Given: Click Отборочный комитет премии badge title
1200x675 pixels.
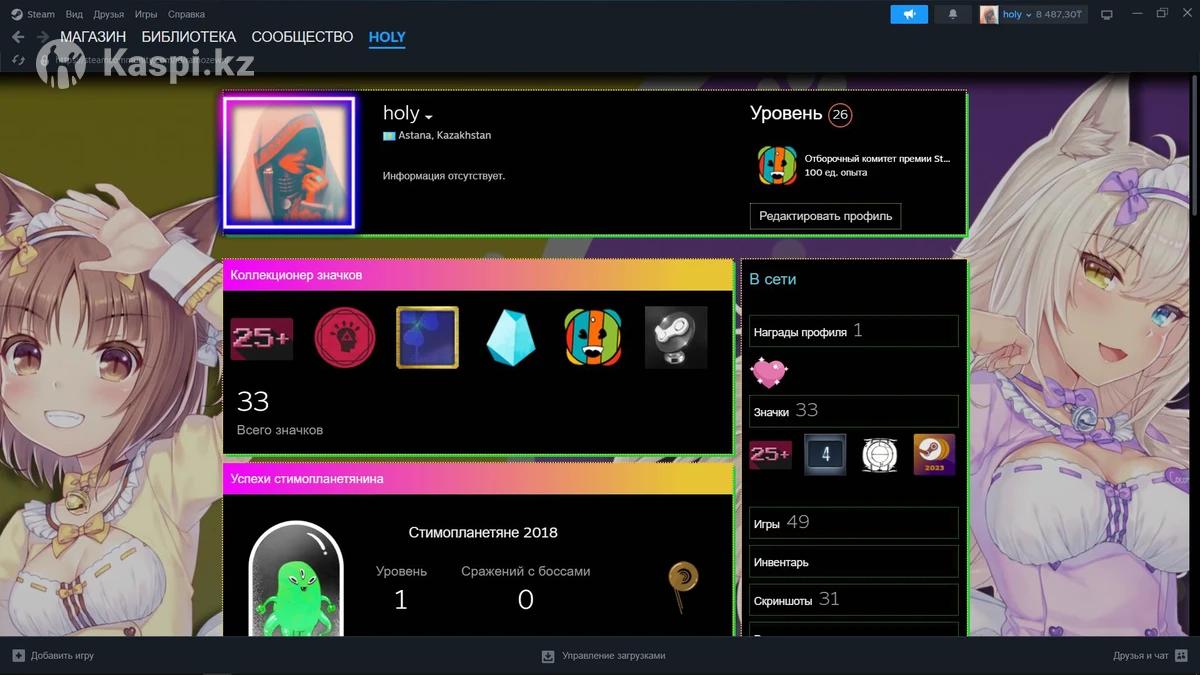Looking at the screenshot, I should point(878,158).
